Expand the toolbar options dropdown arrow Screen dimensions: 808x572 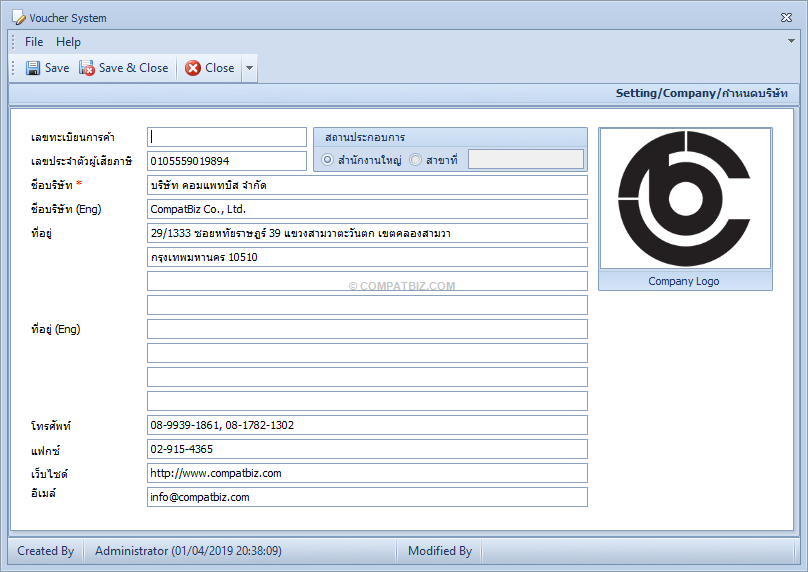pos(249,68)
